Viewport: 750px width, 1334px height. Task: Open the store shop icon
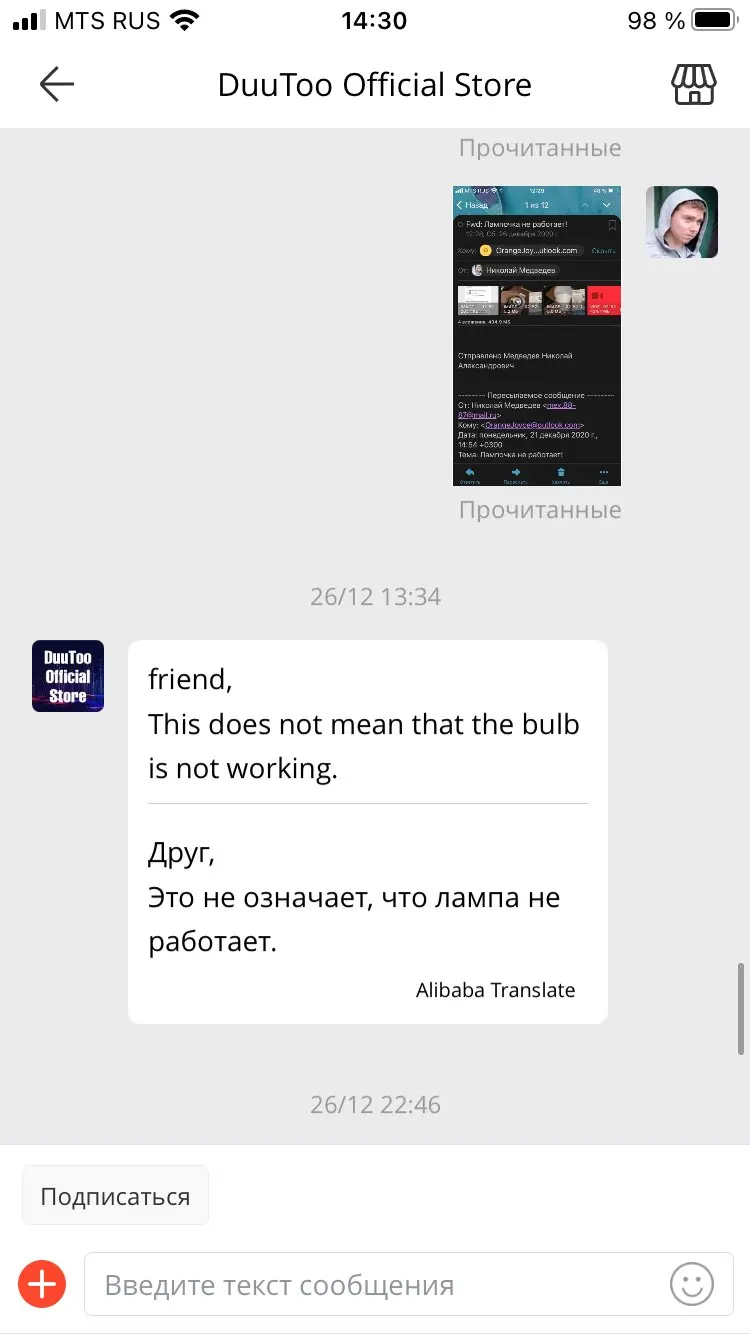tap(693, 85)
